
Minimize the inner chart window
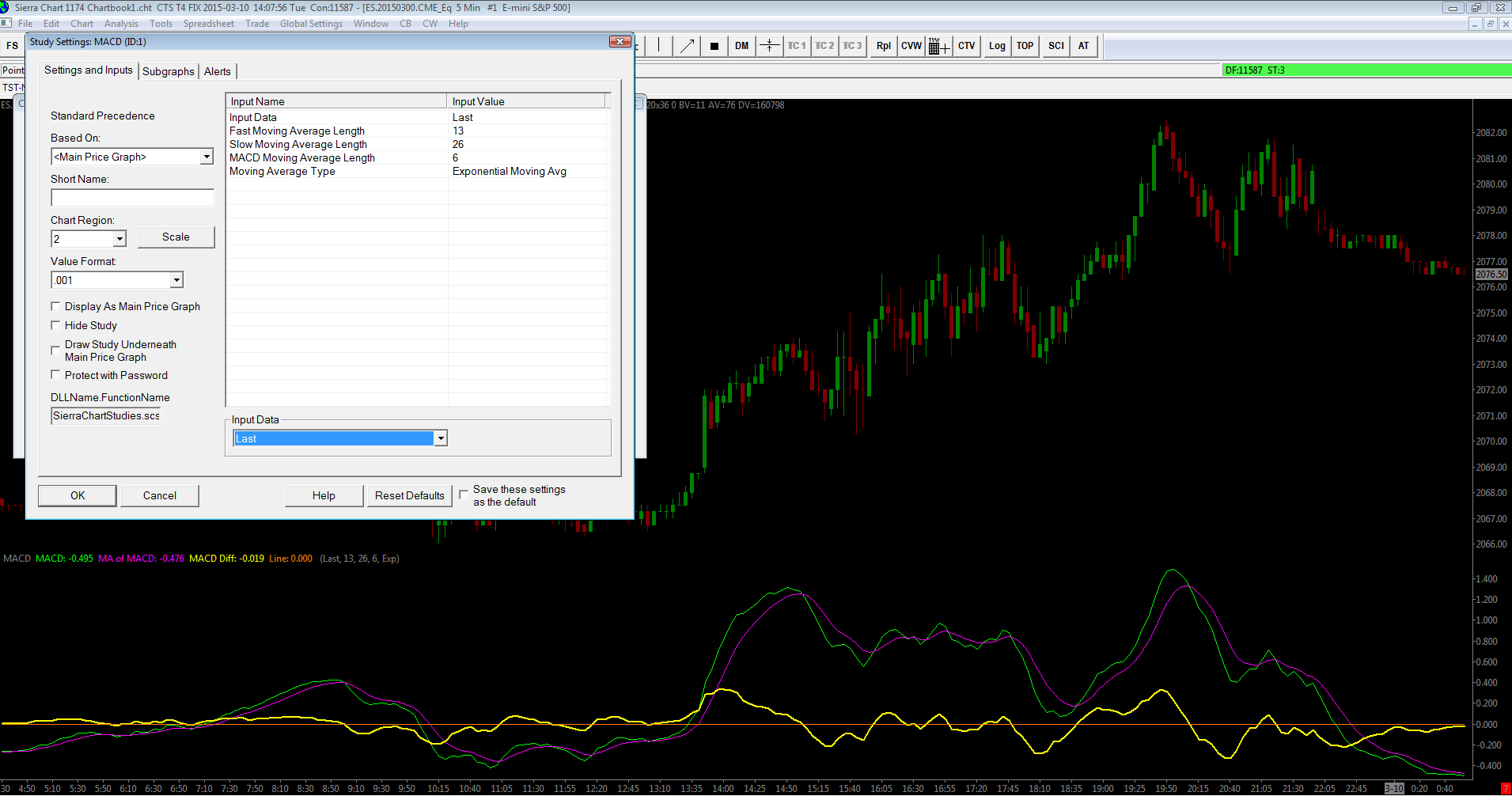pyautogui.click(x=1475, y=24)
